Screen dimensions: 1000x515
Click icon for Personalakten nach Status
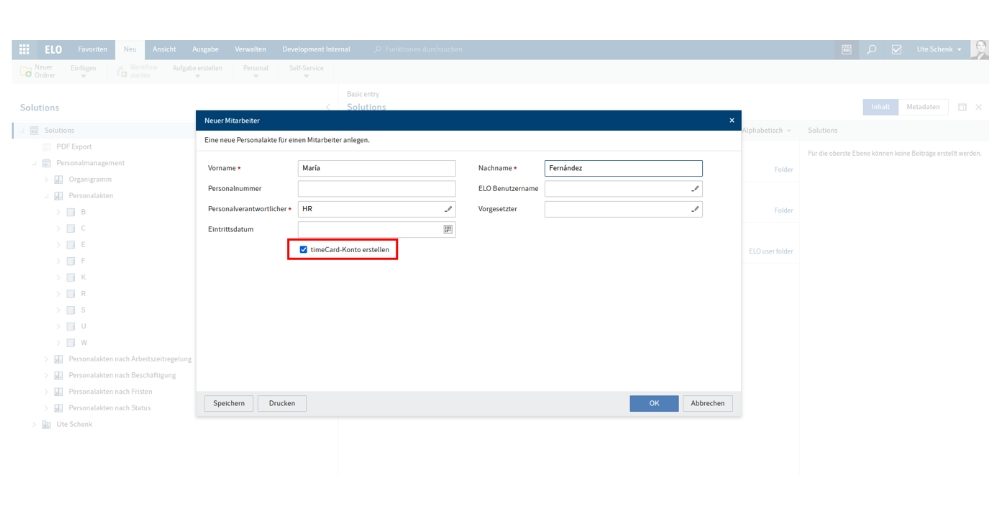click(x=59, y=408)
